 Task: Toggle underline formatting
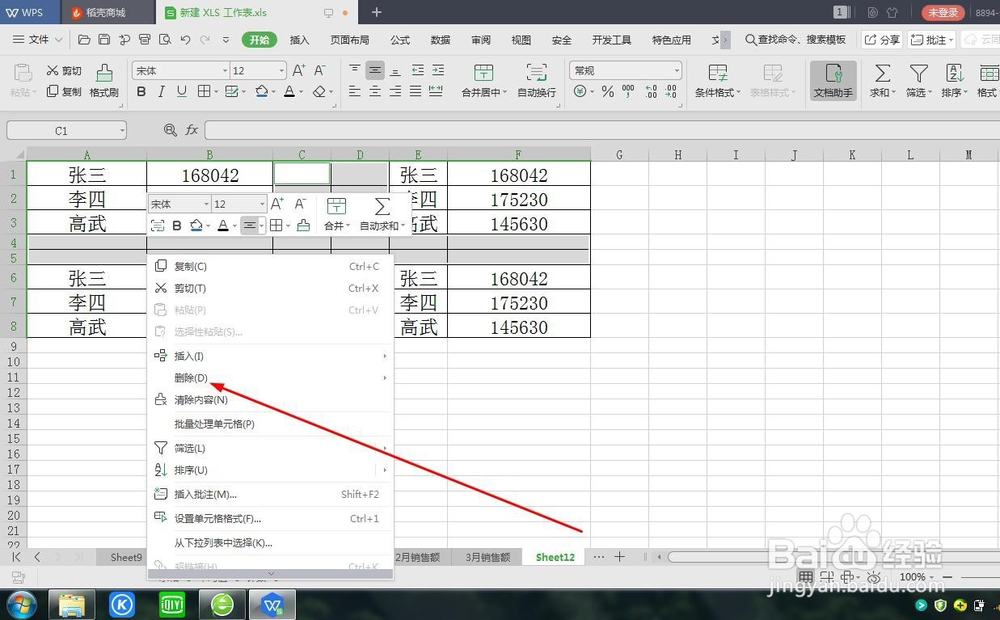click(x=181, y=91)
